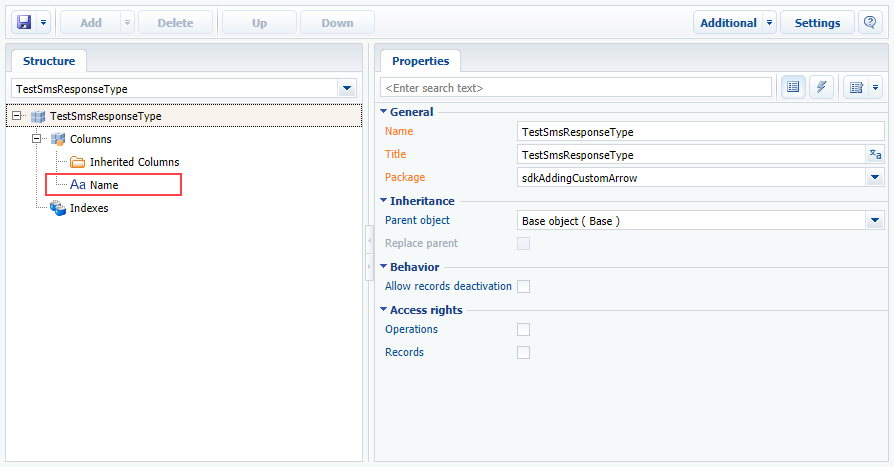
Task: Select the Properties tab
Action: (421, 61)
